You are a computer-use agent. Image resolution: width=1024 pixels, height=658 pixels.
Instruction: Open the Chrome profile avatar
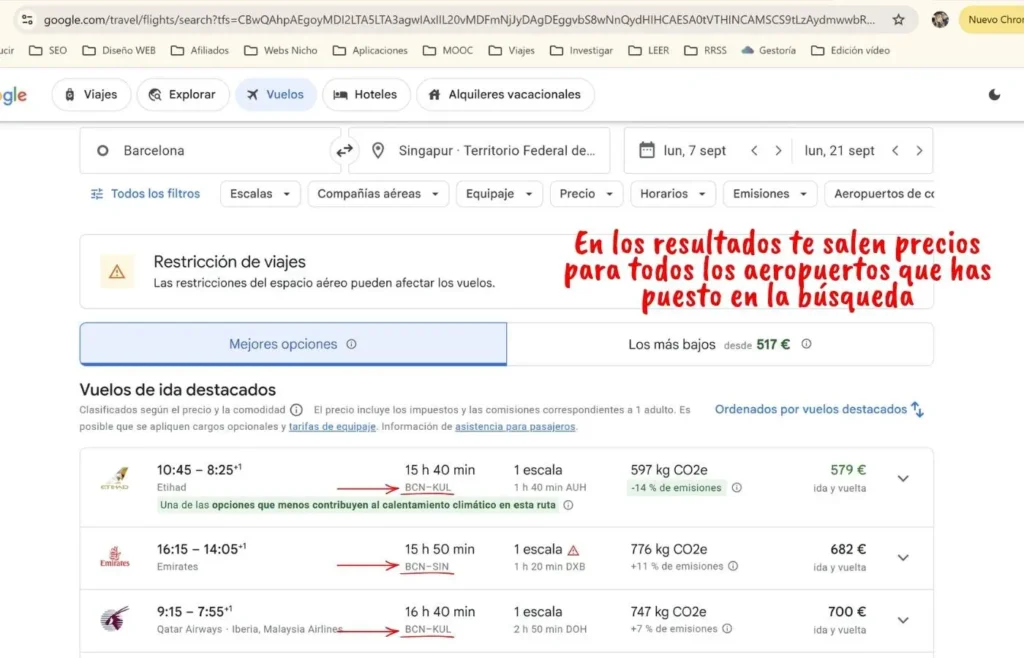940,20
